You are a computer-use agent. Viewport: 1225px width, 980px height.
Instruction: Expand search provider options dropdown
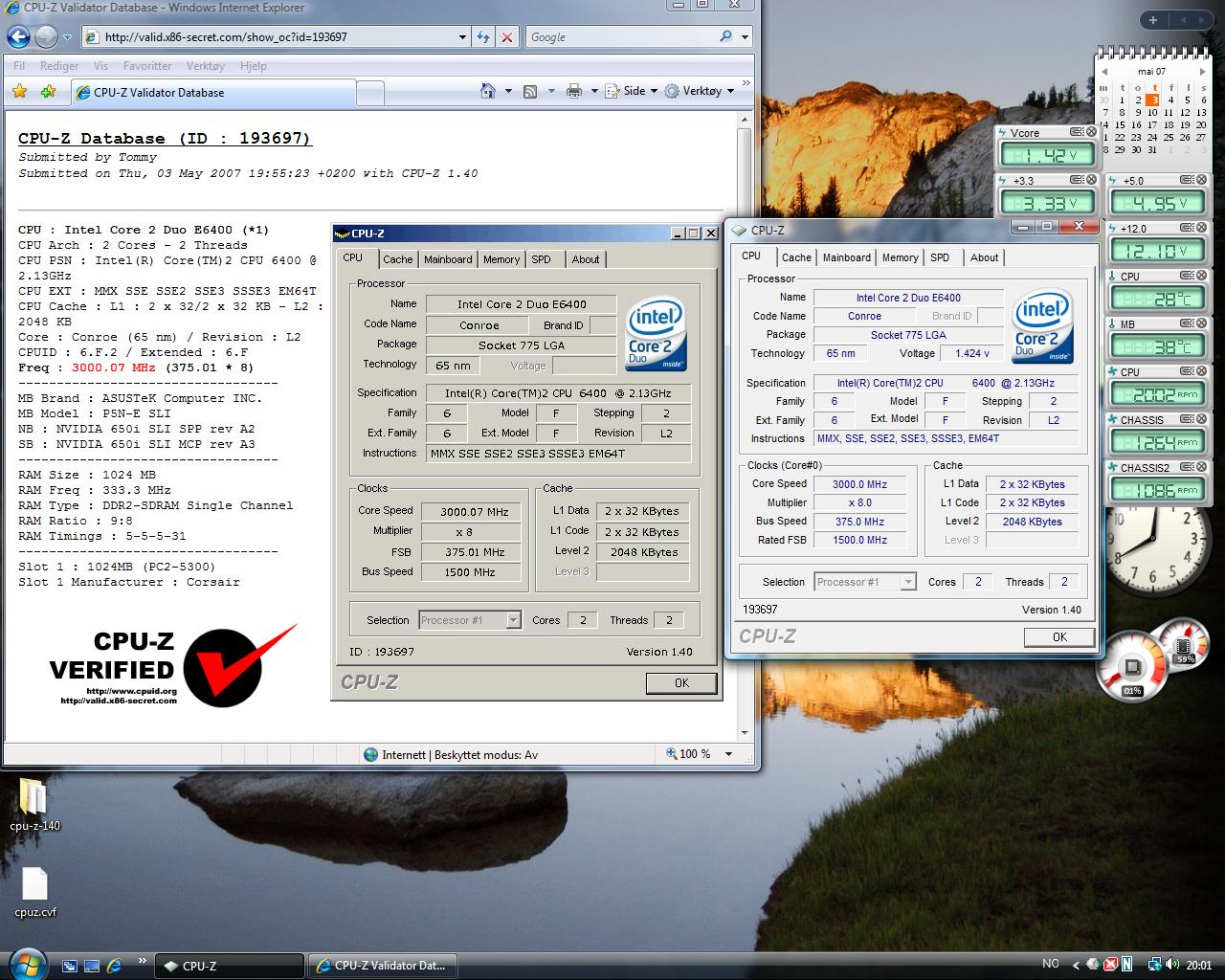click(x=746, y=36)
